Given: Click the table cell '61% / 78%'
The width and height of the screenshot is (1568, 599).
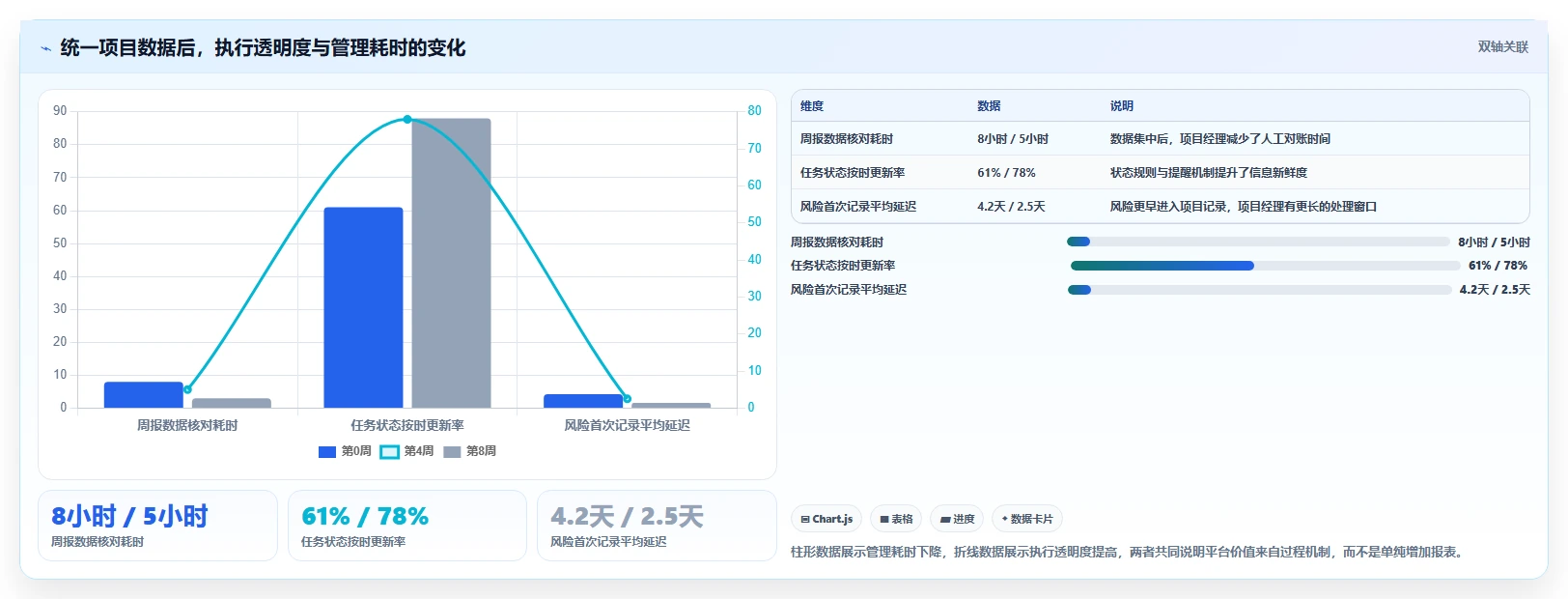Looking at the screenshot, I should tap(1006, 173).
